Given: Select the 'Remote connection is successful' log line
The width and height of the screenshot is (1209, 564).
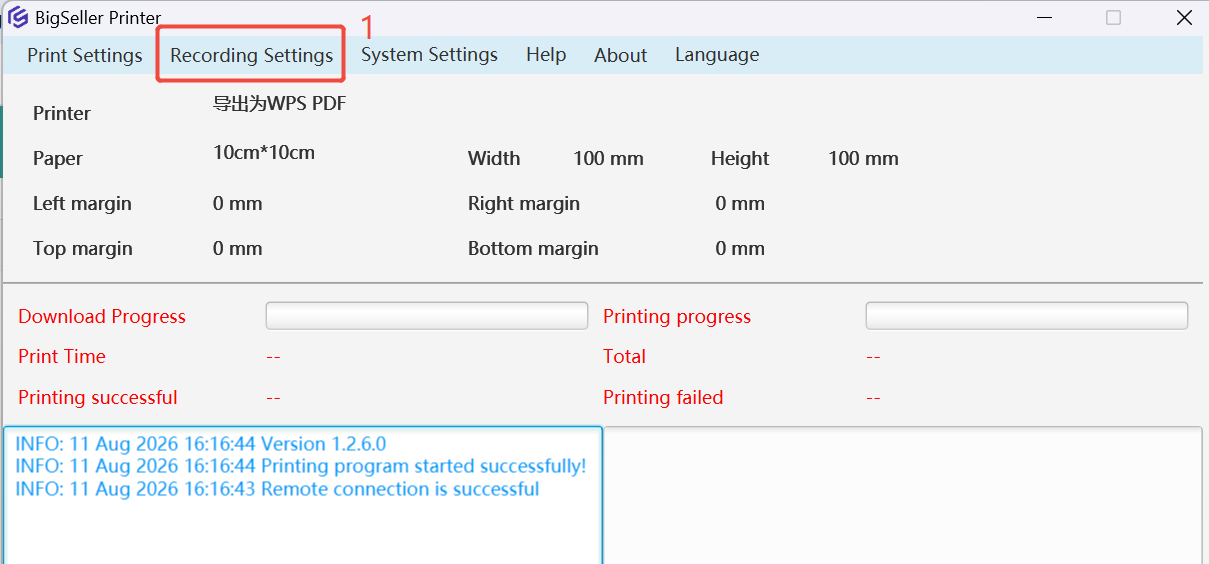Looking at the screenshot, I should pos(277,489).
